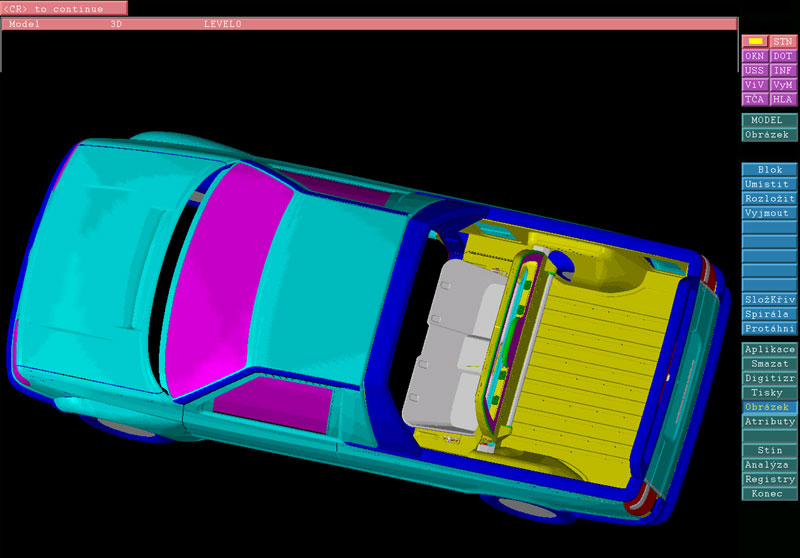Open the Digitizr command

coord(769,378)
